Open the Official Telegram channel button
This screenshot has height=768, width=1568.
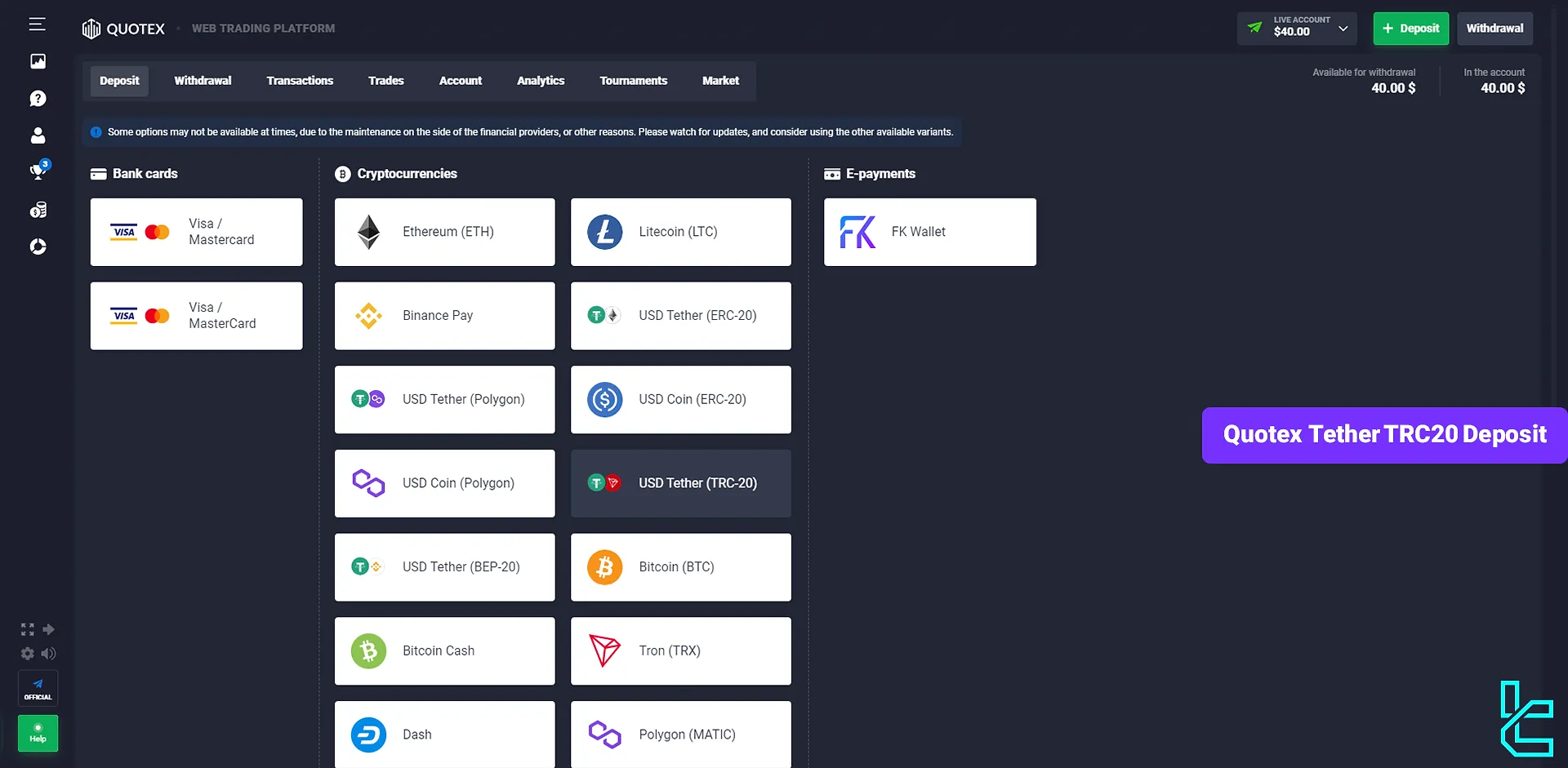pyautogui.click(x=38, y=689)
